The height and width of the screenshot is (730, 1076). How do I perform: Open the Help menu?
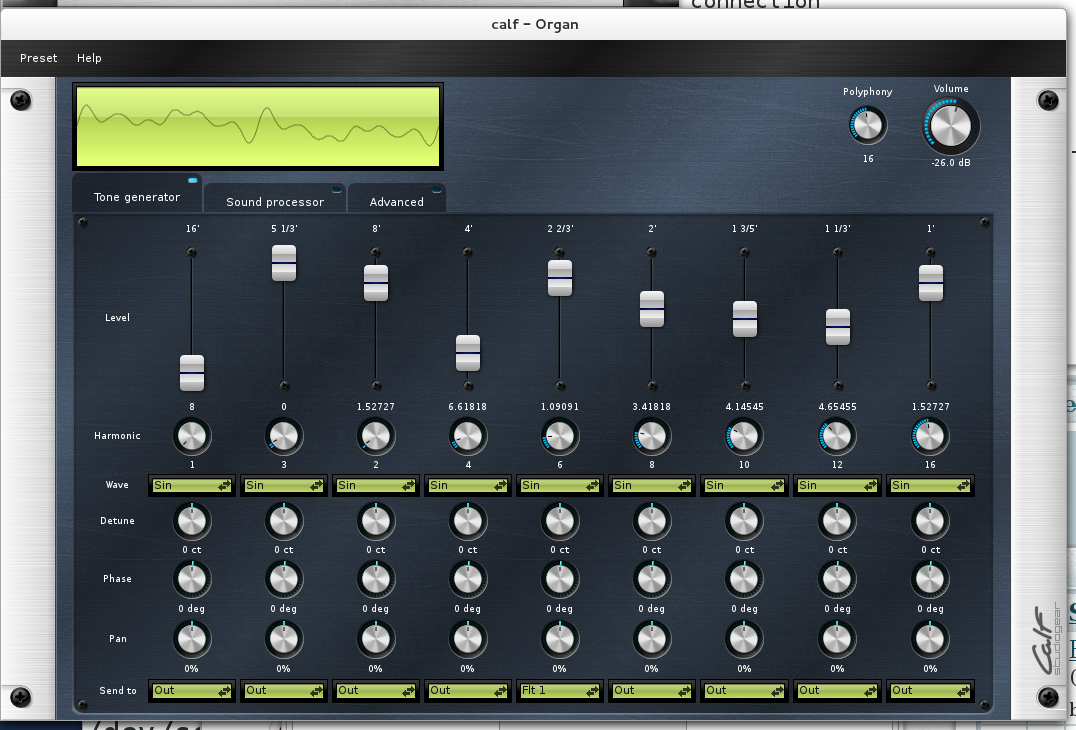89,58
